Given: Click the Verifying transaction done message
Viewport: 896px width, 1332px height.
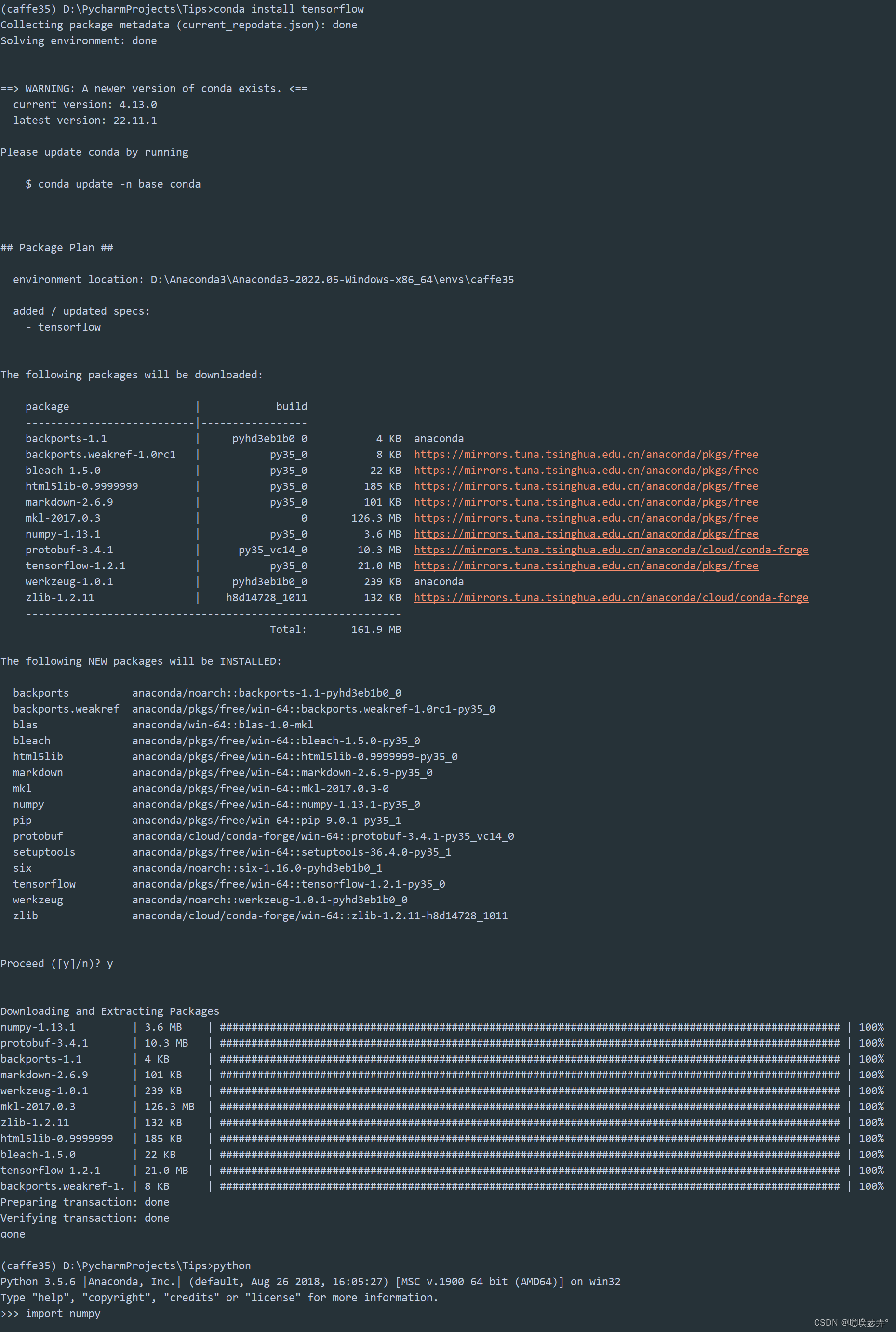Looking at the screenshot, I should (85, 1217).
